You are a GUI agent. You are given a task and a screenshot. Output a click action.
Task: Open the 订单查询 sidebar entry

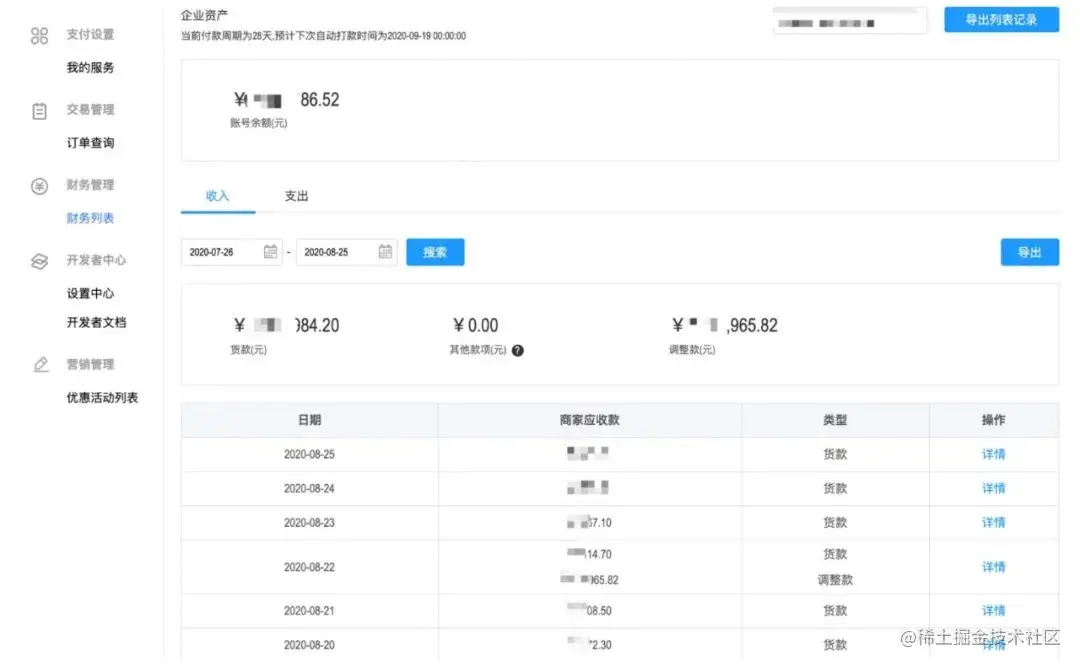pos(91,142)
